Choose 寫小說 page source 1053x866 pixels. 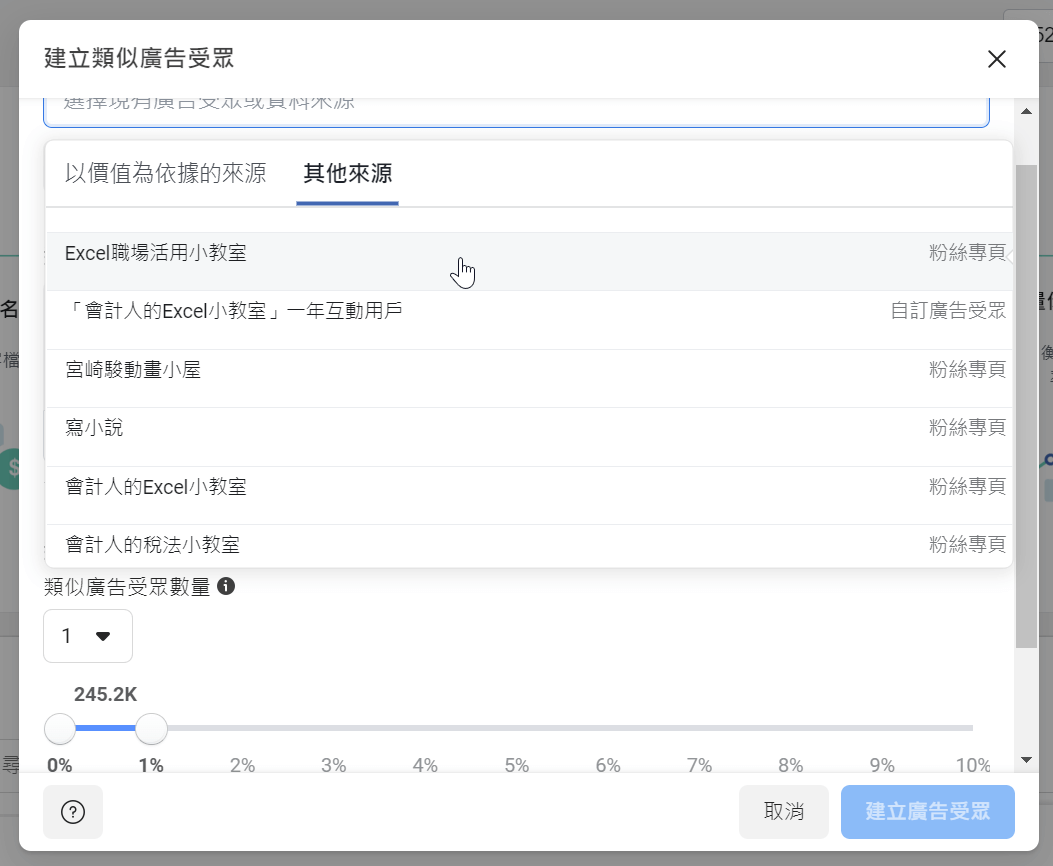(x=529, y=436)
